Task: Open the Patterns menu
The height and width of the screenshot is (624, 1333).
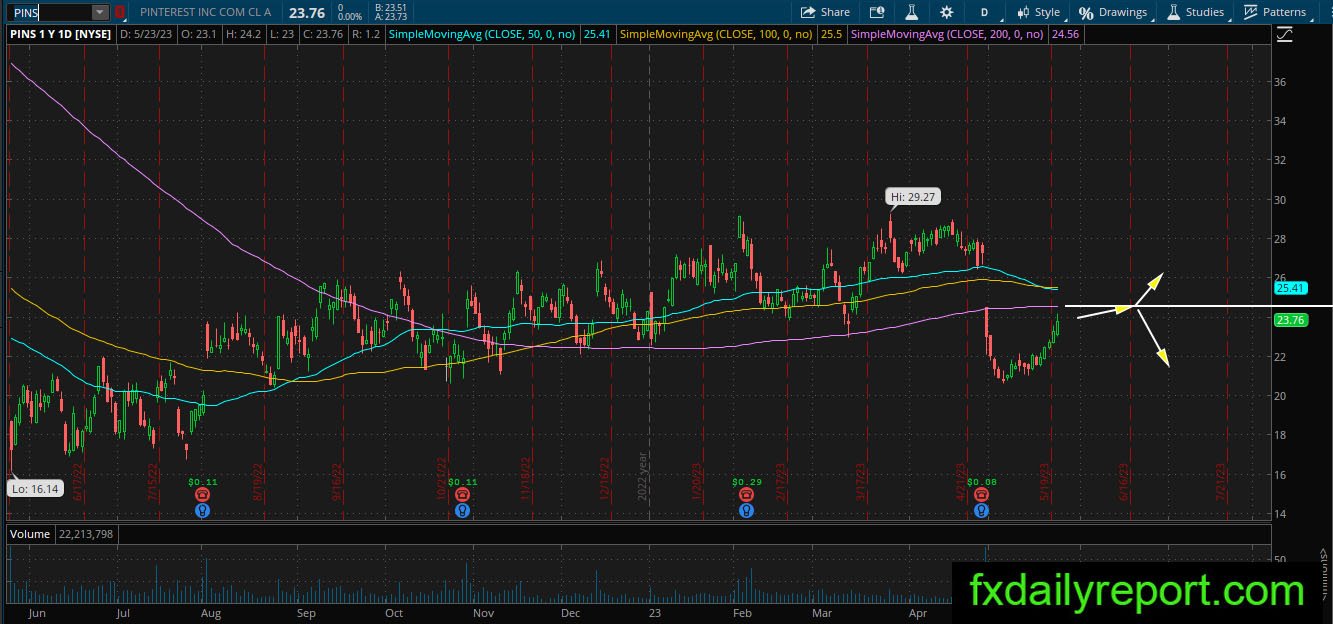Action: 1275,12
